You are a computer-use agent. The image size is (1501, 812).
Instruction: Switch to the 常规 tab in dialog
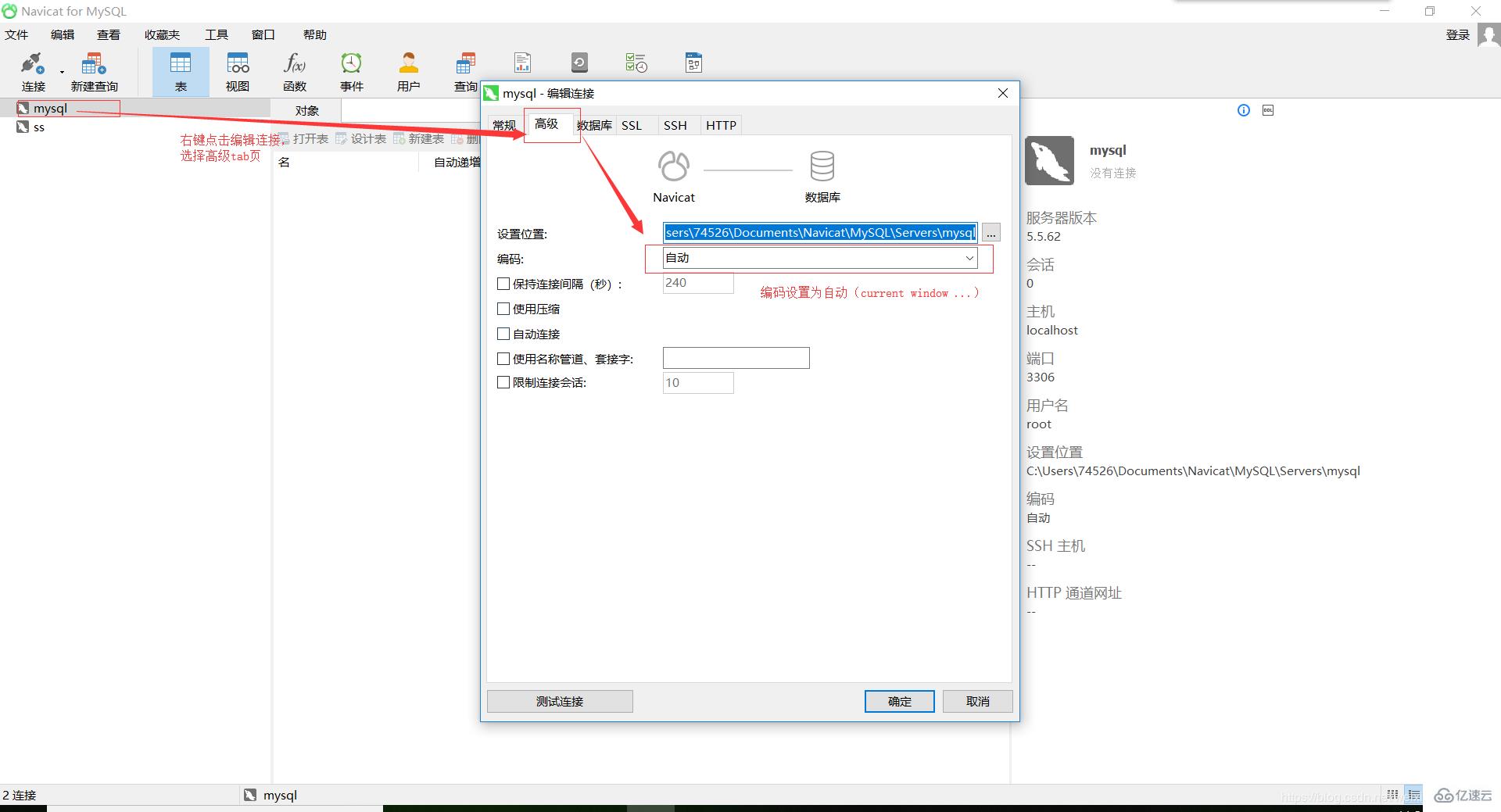tap(504, 126)
